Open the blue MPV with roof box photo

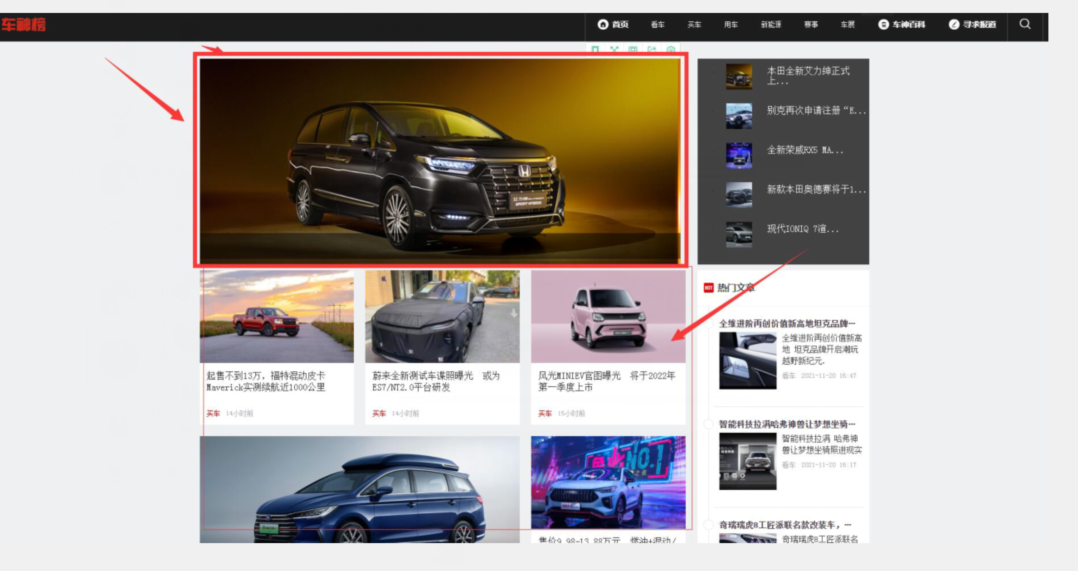pos(360,489)
